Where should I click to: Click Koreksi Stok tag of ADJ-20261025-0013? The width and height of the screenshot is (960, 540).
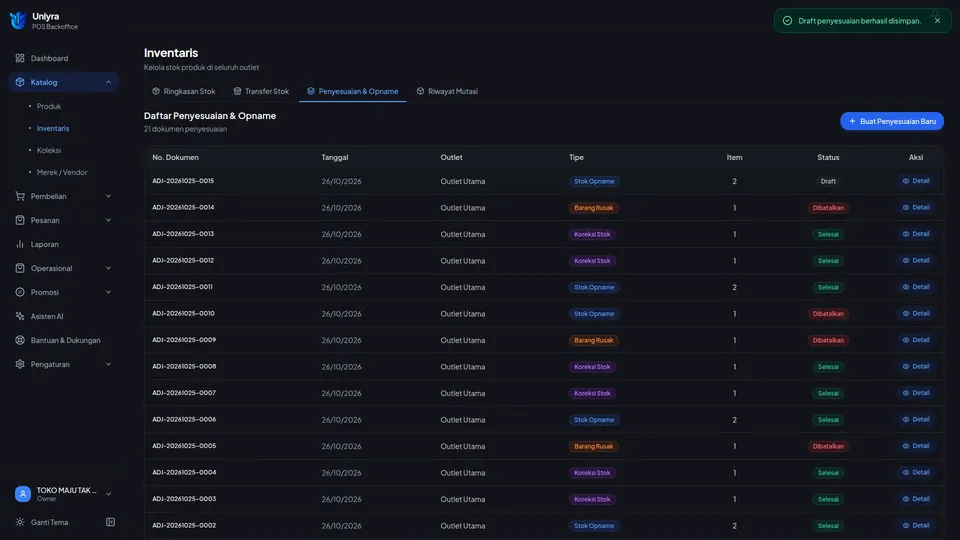click(592, 234)
